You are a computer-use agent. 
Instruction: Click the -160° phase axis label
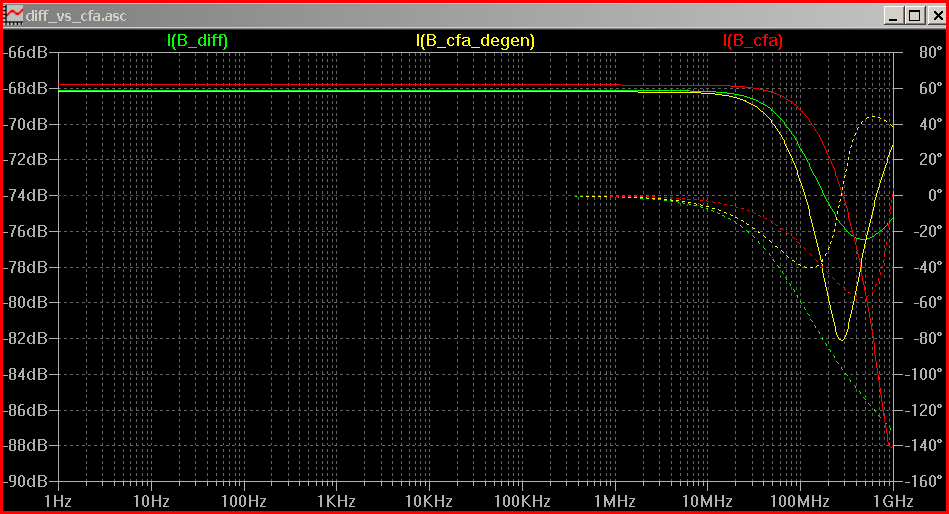coord(922,481)
